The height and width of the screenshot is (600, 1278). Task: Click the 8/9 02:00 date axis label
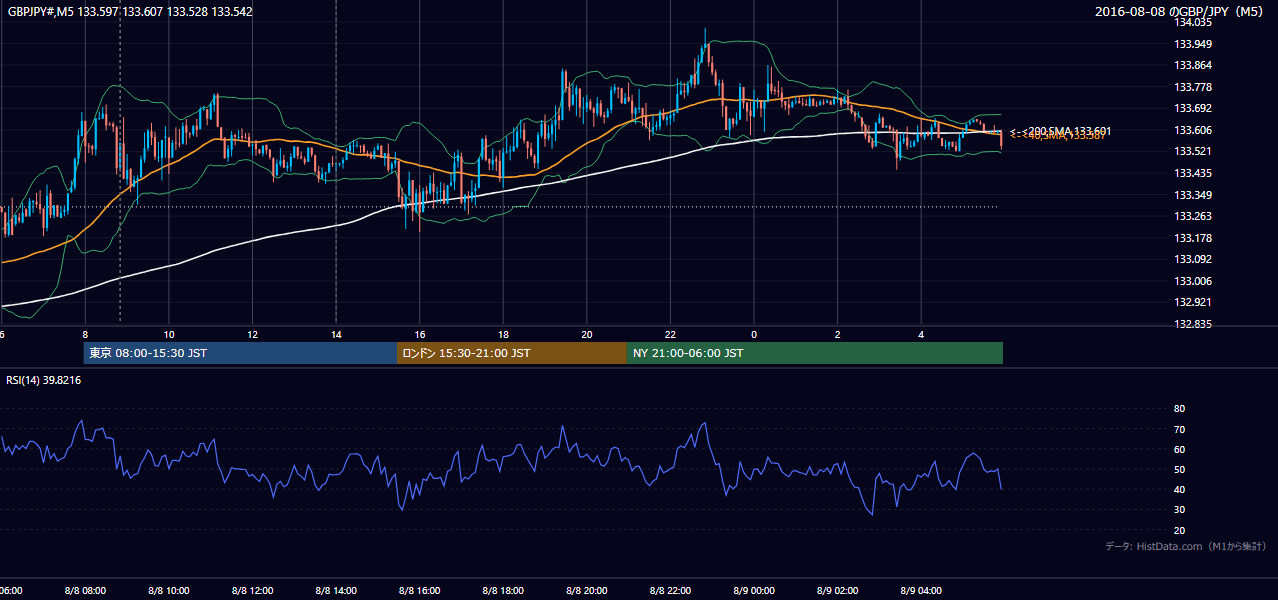tap(838, 591)
